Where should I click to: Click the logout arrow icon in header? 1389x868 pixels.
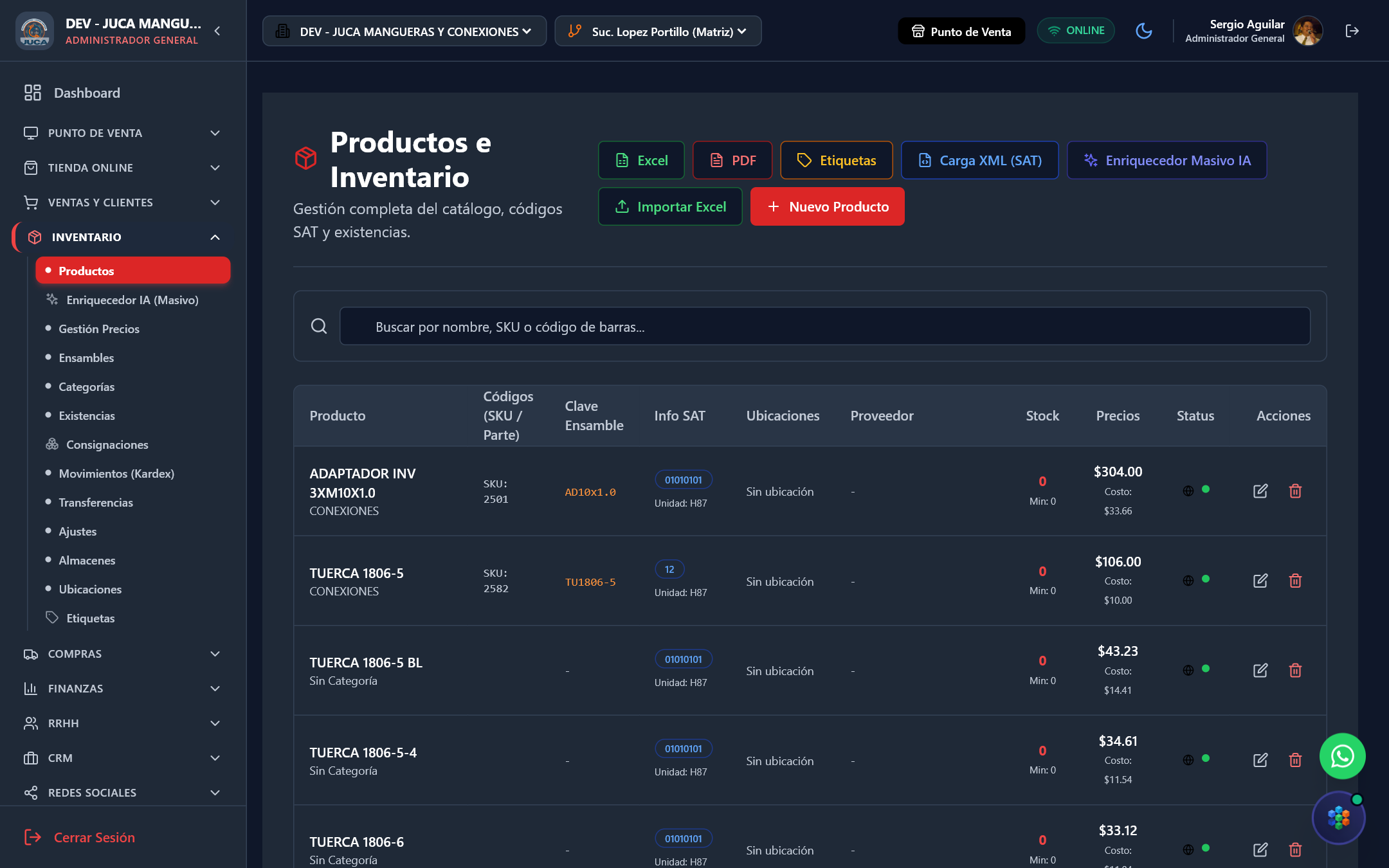click(1352, 31)
